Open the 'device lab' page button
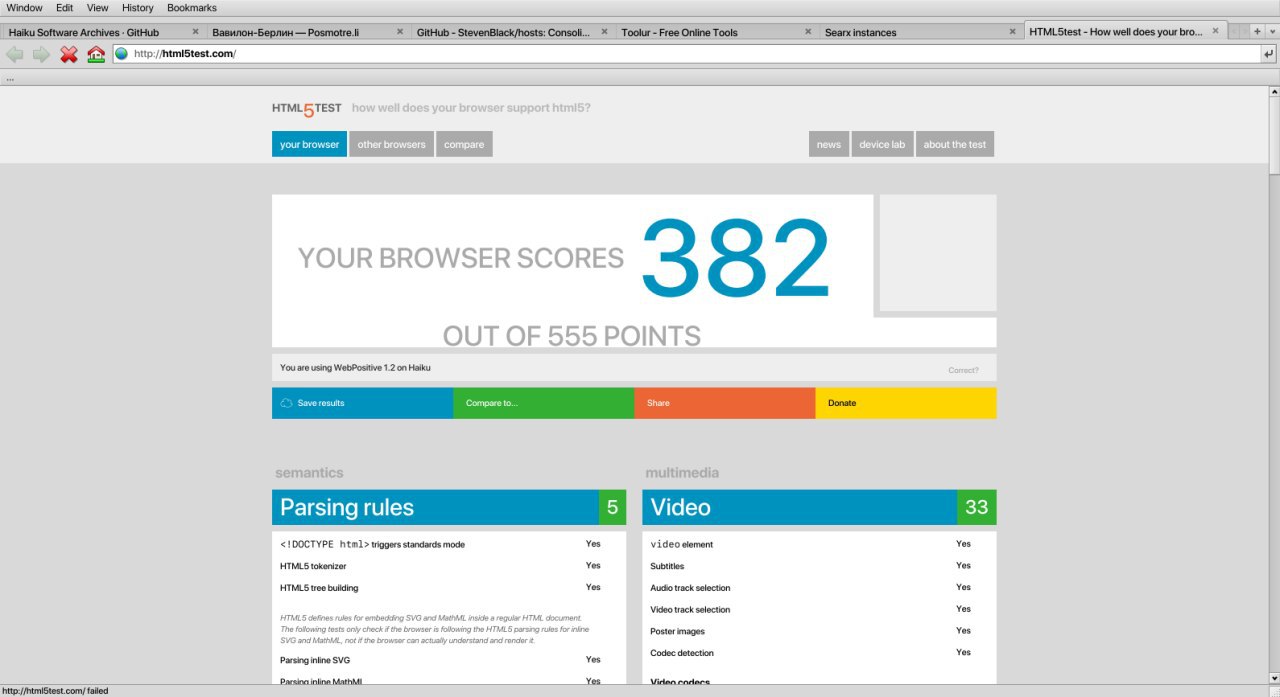1280x697 pixels. pyautogui.click(x=882, y=144)
